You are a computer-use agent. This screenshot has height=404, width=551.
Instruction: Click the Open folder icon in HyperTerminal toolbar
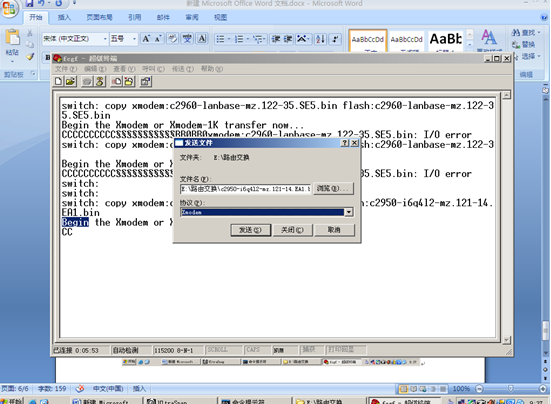pyautogui.click(x=70, y=82)
